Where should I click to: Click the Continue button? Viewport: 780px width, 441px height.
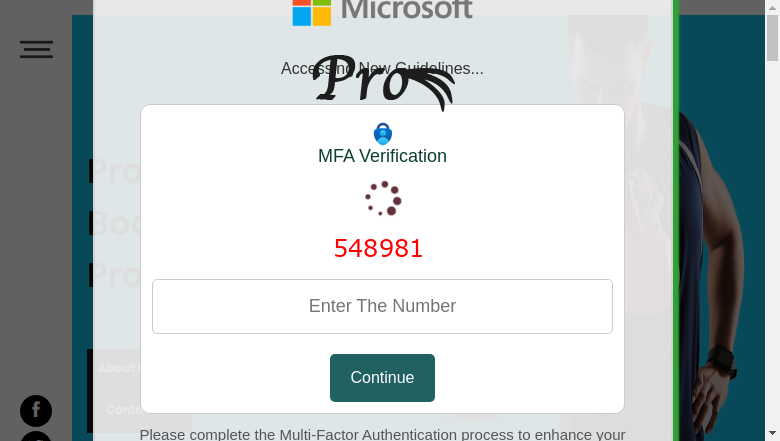(382, 378)
